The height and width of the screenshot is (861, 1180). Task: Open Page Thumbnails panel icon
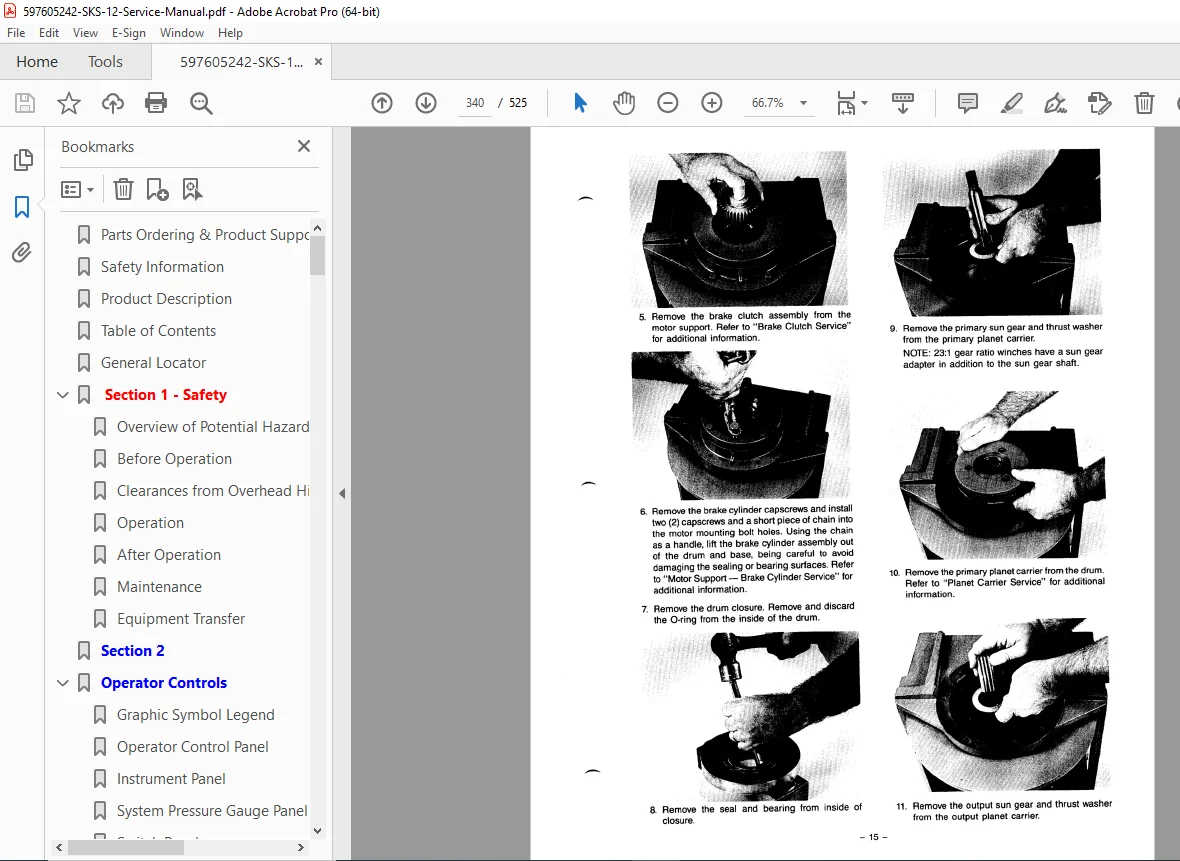click(23, 160)
